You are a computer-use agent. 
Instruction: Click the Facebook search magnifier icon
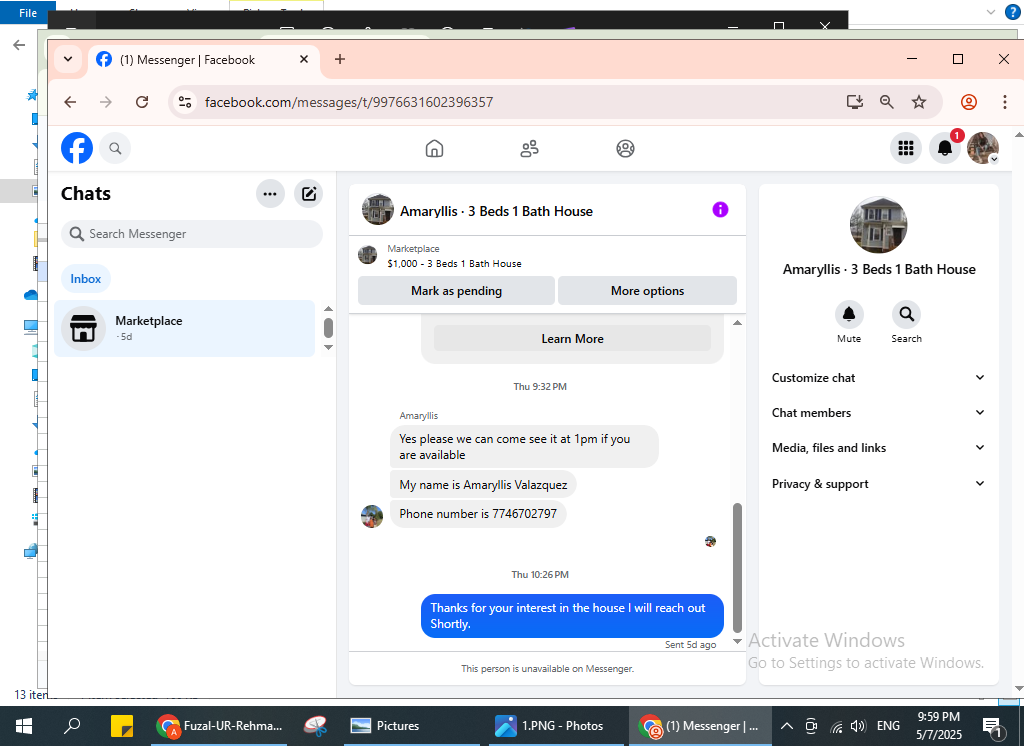pos(115,148)
